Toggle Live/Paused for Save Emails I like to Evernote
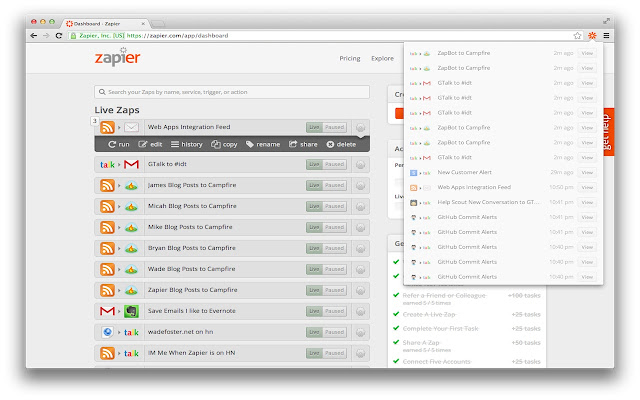Screen dimensions: 640x400 coord(327,311)
